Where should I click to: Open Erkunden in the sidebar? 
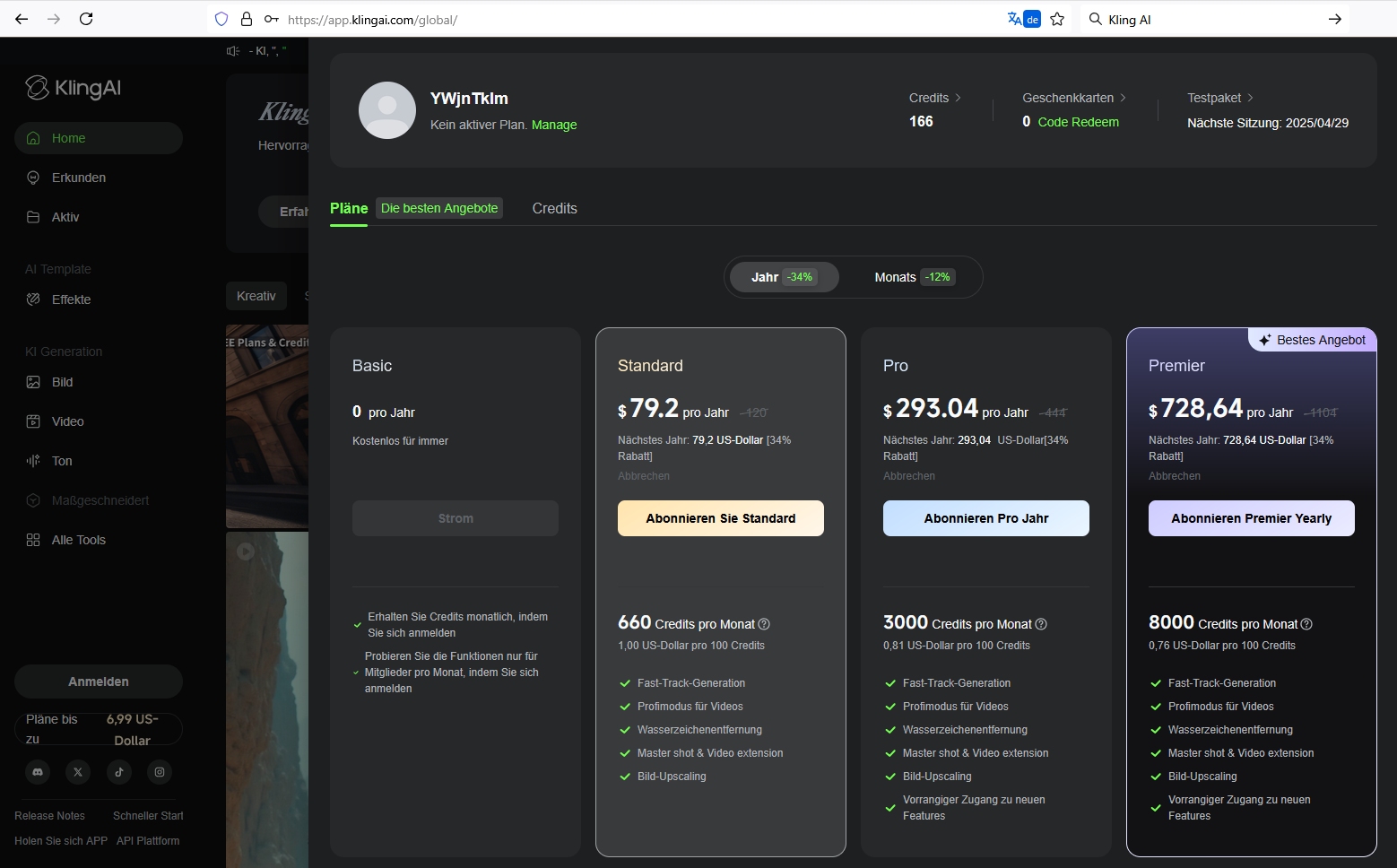[x=99, y=178]
